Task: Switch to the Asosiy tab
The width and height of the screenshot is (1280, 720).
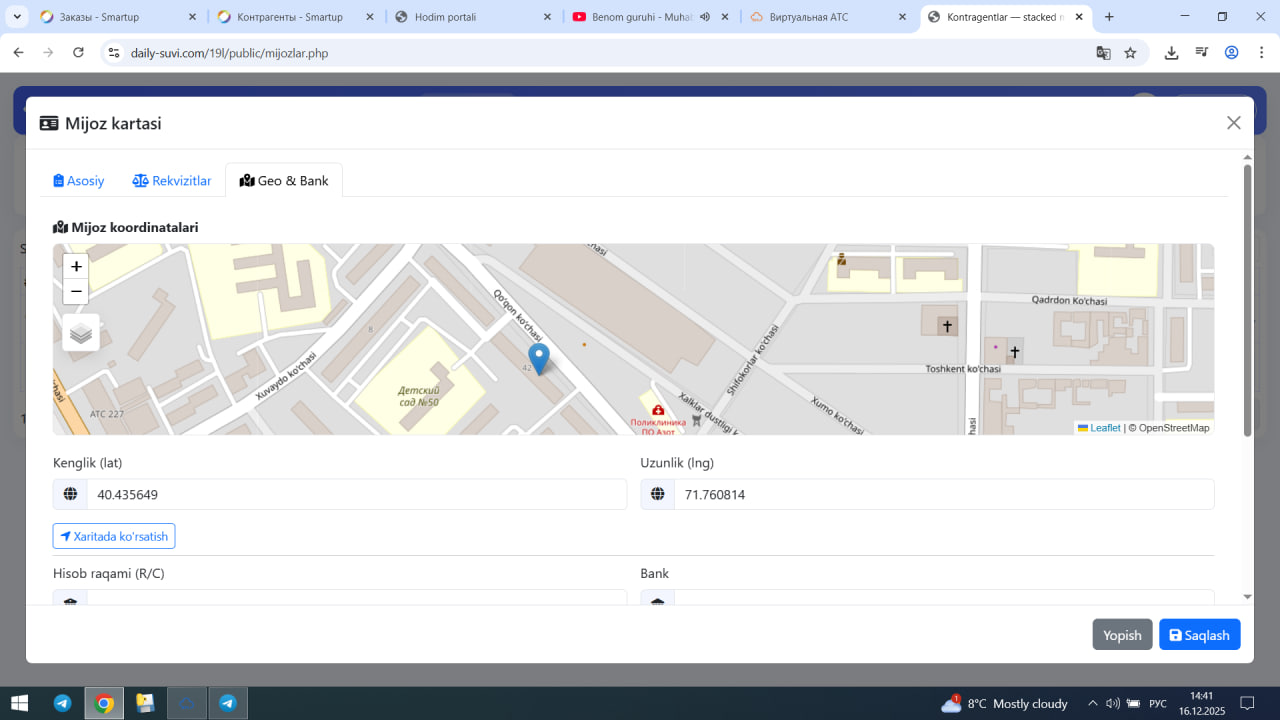Action: pyautogui.click(x=79, y=181)
